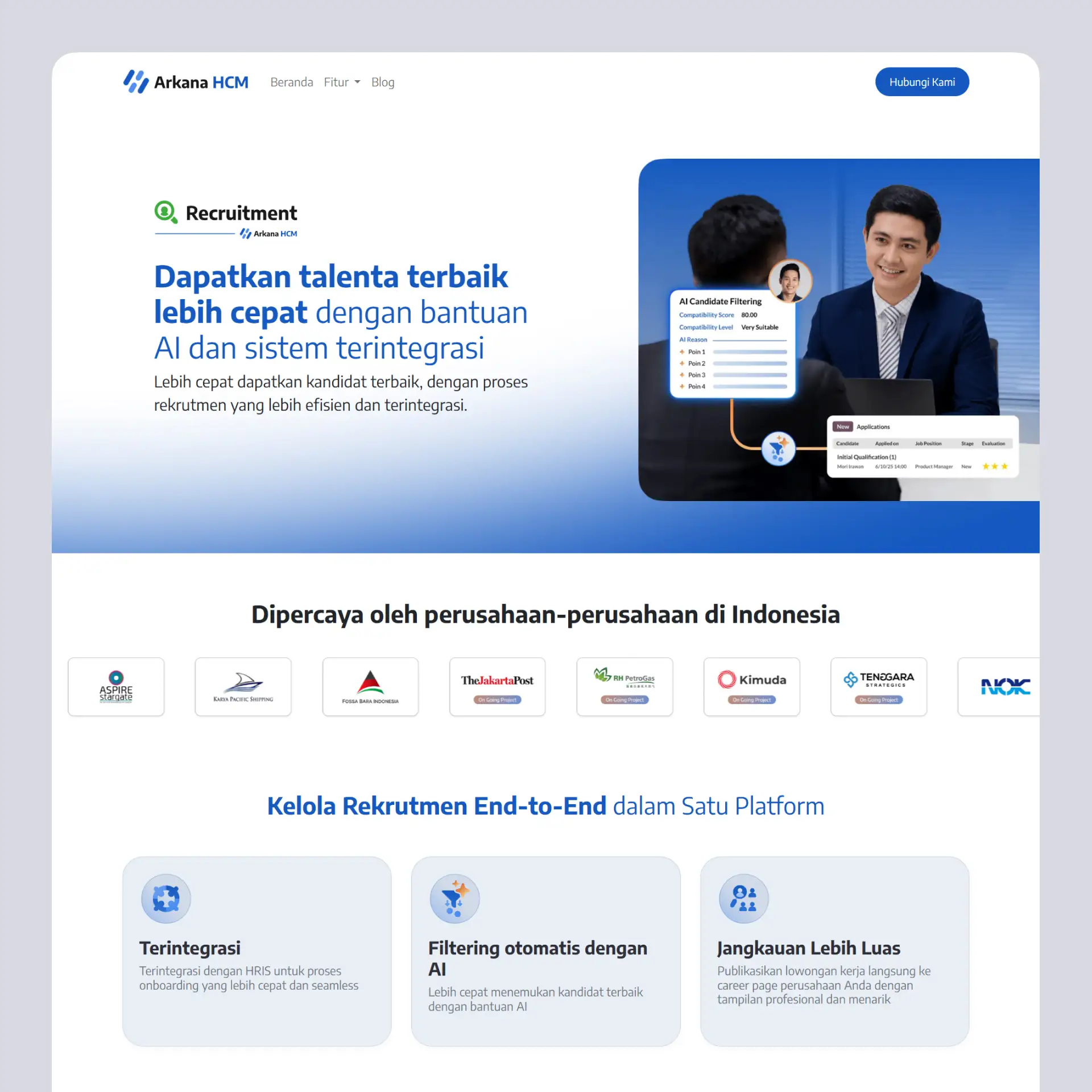
Task: Open the Blog page
Action: coord(382,82)
